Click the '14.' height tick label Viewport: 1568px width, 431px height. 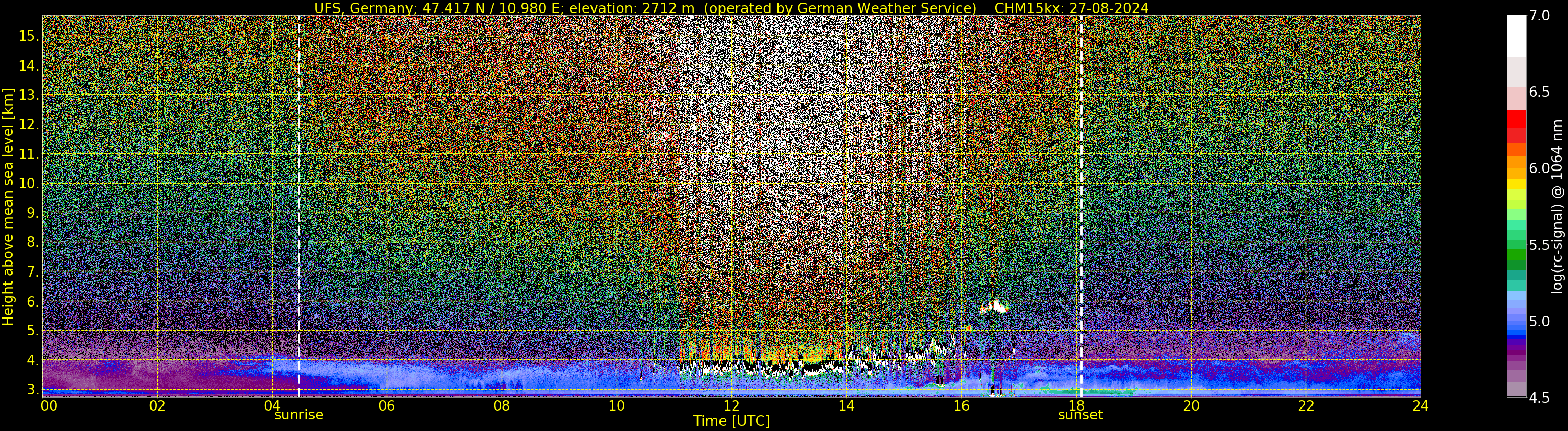[29, 65]
